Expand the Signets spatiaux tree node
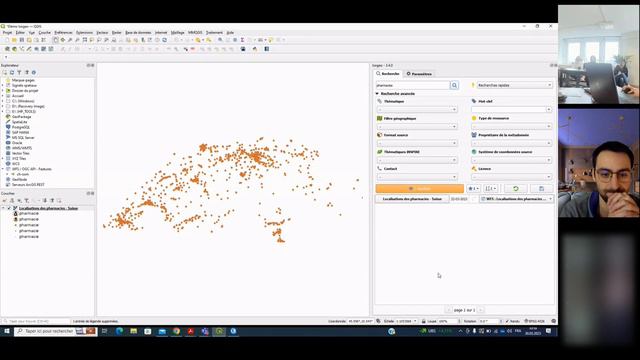This screenshot has height=360, width=640. (x=2, y=86)
